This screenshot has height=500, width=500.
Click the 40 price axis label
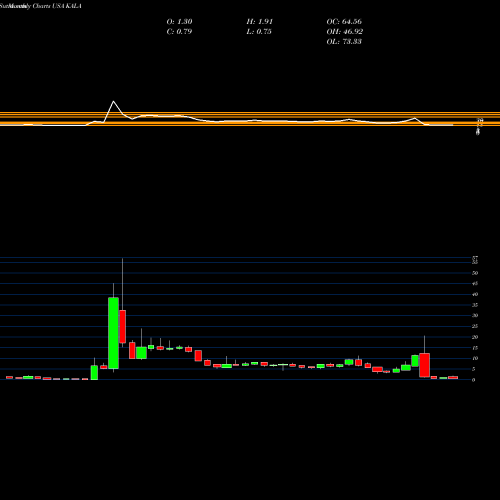475,294
